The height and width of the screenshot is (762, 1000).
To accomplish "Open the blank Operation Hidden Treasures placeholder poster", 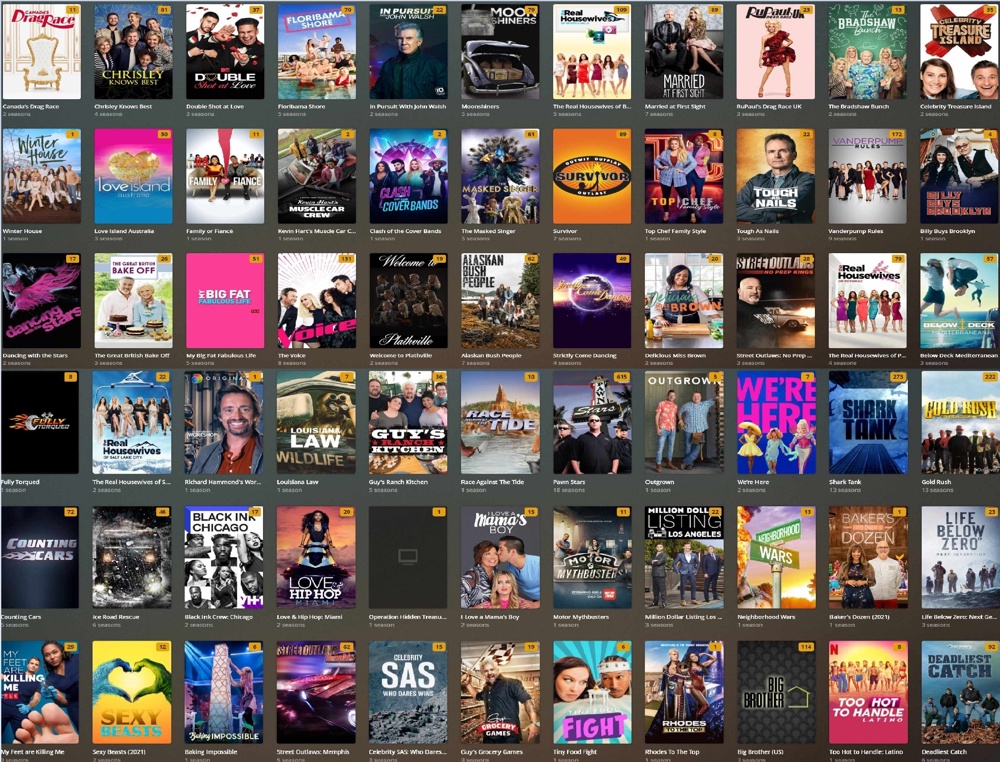I will pyautogui.click(x=408, y=557).
